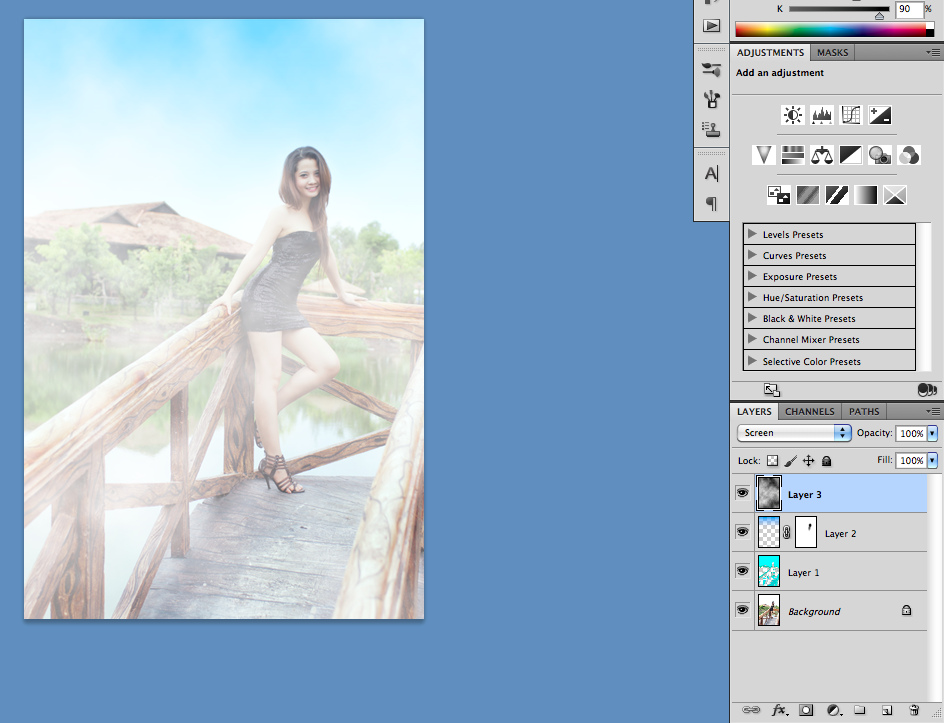This screenshot has width=944, height=723.
Task: Add a Brightness/Contrast adjustment
Action: click(x=792, y=115)
